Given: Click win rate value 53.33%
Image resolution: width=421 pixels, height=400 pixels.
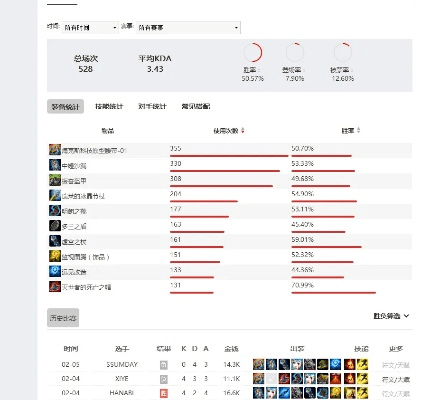Looking at the screenshot, I should tap(302, 164).
